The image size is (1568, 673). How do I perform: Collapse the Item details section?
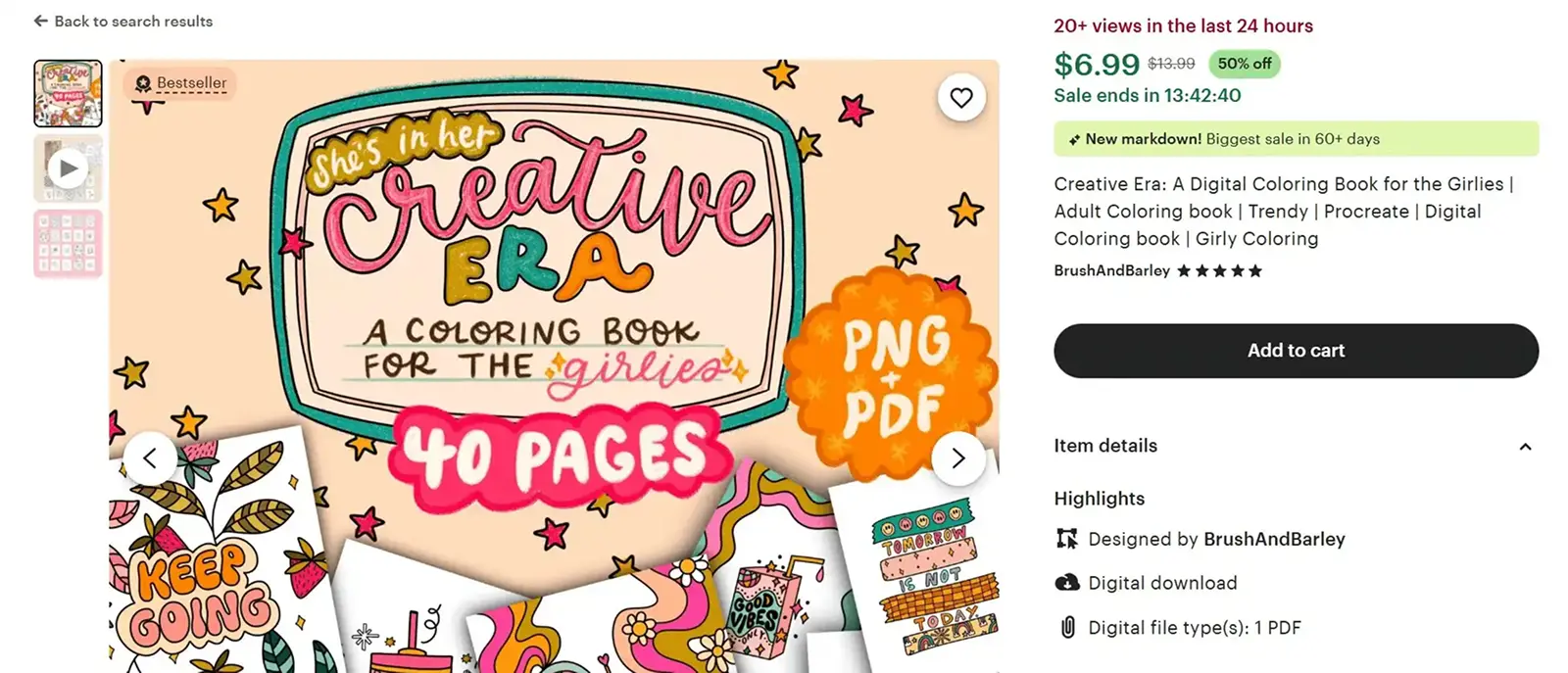click(1525, 447)
